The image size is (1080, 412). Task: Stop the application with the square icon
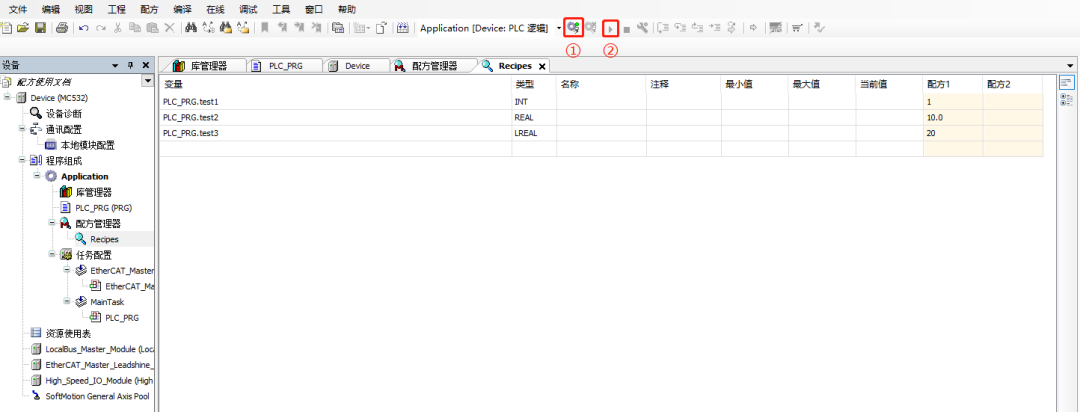pyautogui.click(x=627, y=30)
